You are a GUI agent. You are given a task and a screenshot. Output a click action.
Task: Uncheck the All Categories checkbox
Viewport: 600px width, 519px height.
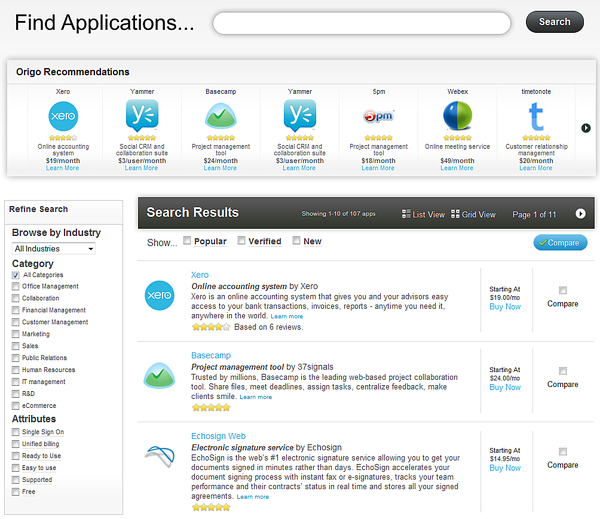click(x=15, y=275)
